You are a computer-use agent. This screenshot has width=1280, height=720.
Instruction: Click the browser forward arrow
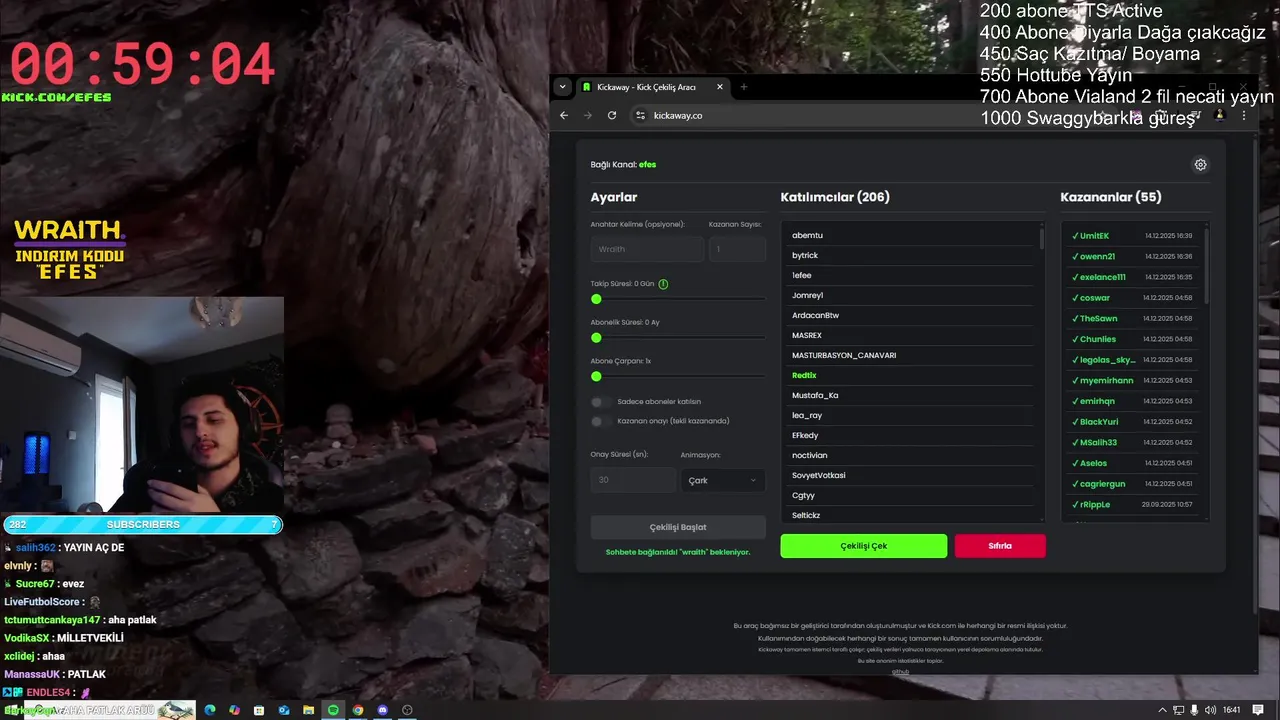click(x=588, y=115)
